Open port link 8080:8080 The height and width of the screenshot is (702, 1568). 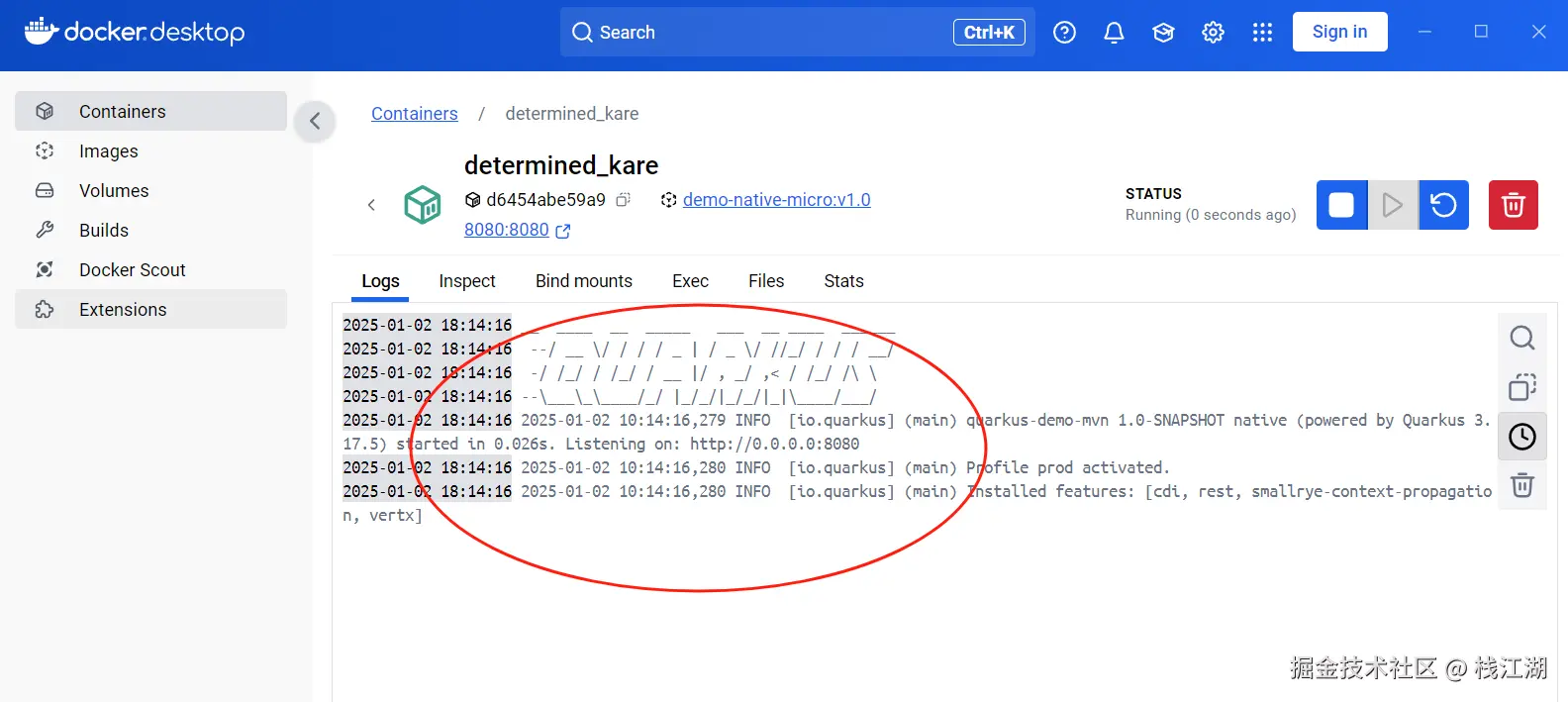(507, 230)
